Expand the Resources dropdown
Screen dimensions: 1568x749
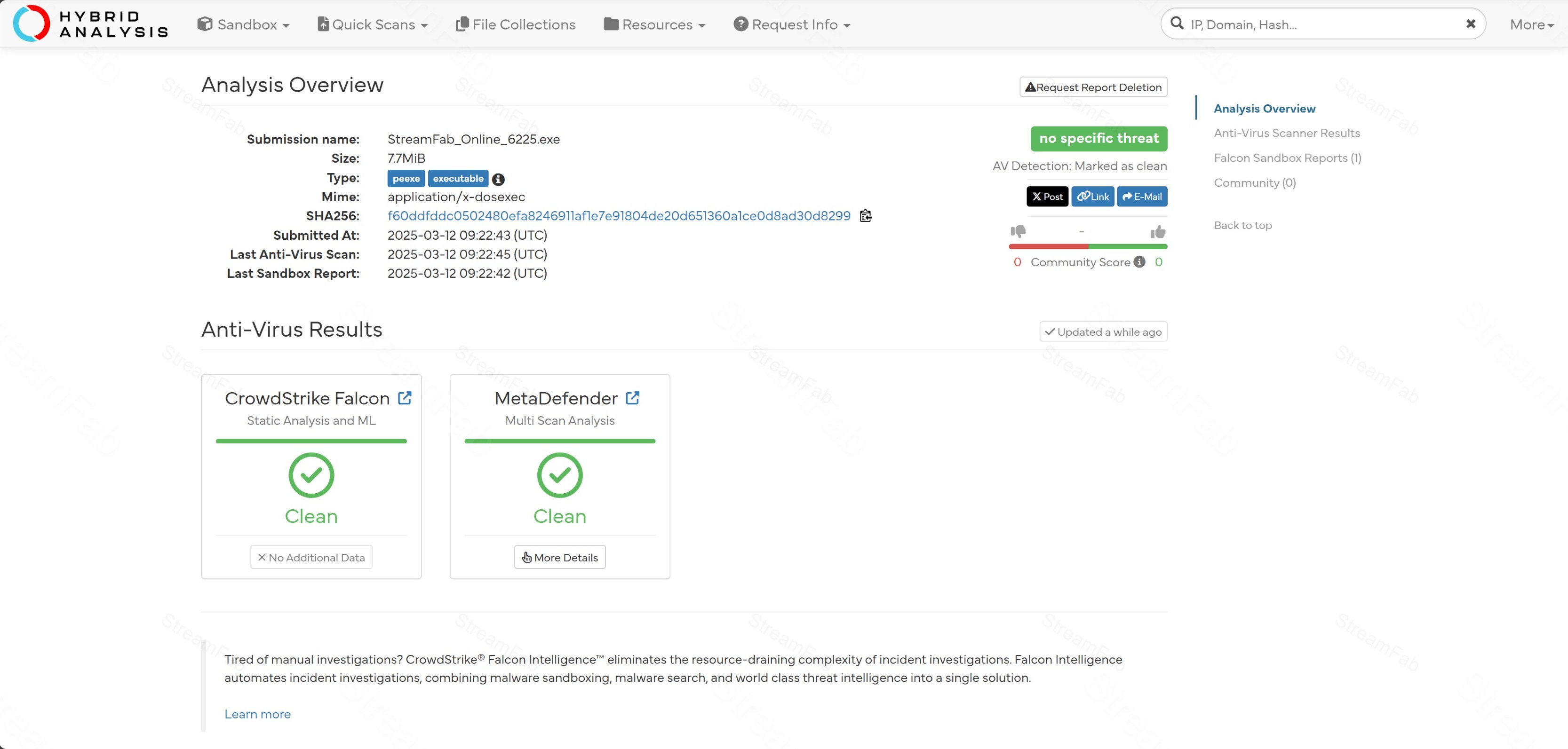tap(654, 24)
